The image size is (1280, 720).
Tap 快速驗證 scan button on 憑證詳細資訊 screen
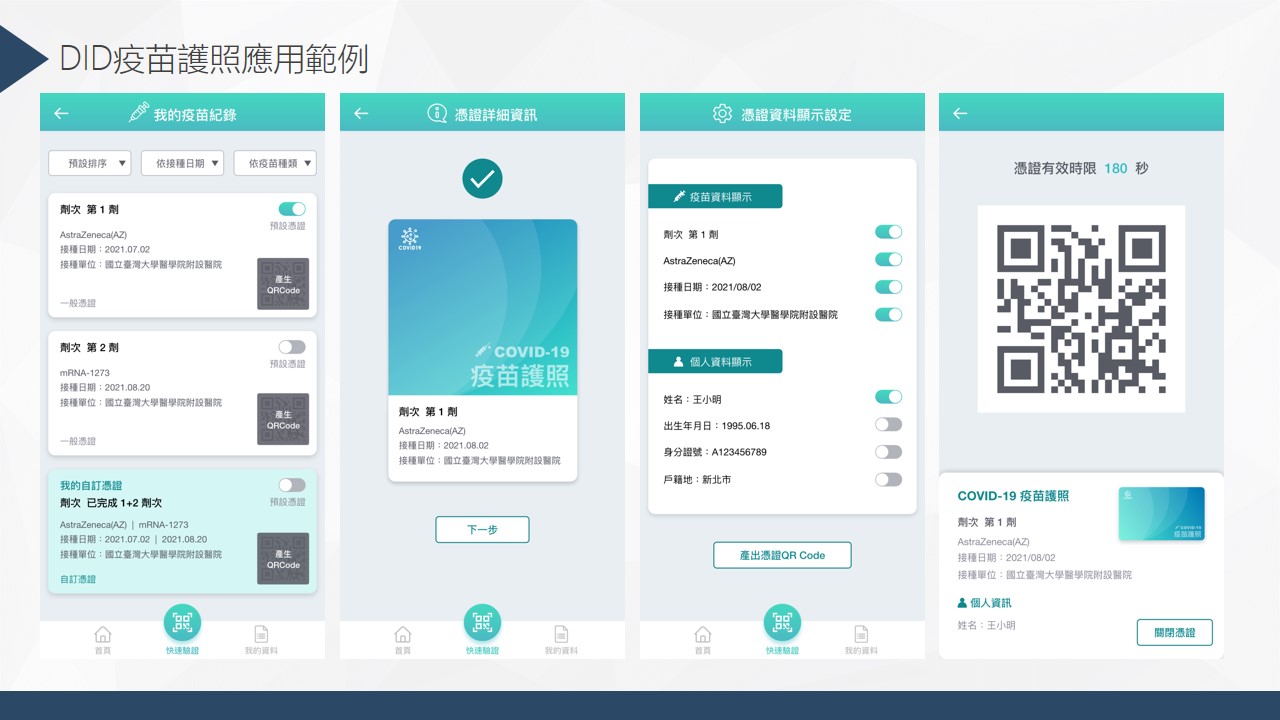(482, 624)
